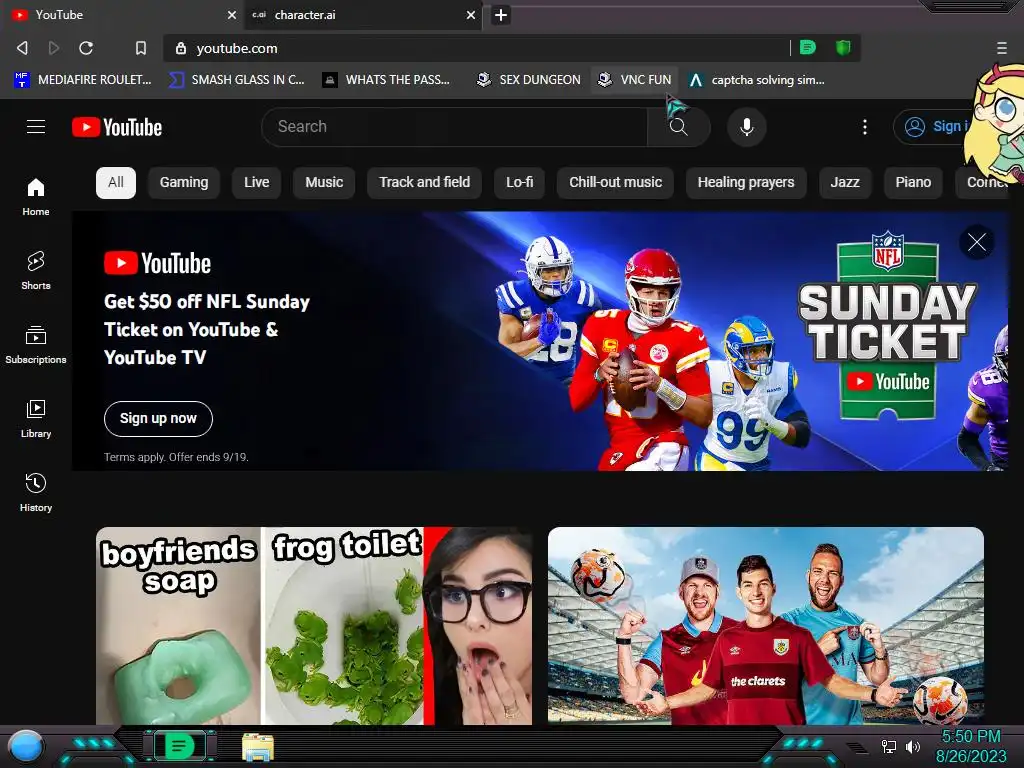Open the WHATS THE PASS... bookmark
This screenshot has height=768, width=1024.
386,80
